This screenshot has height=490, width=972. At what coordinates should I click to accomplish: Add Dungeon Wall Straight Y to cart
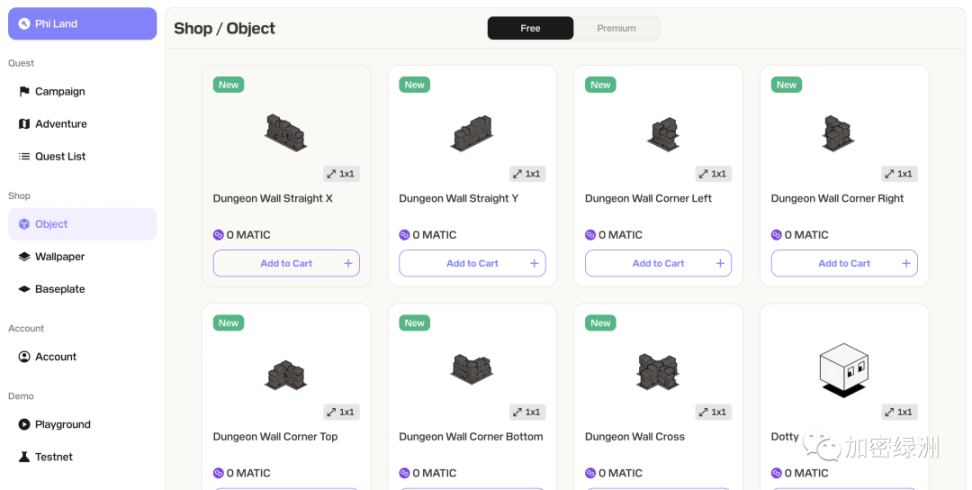(472, 263)
